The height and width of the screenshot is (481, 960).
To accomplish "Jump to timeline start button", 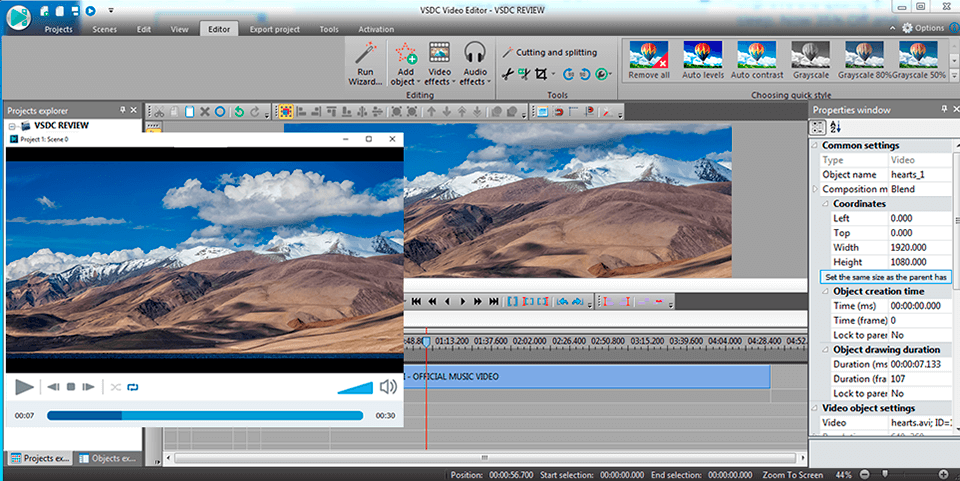I will click(416, 302).
